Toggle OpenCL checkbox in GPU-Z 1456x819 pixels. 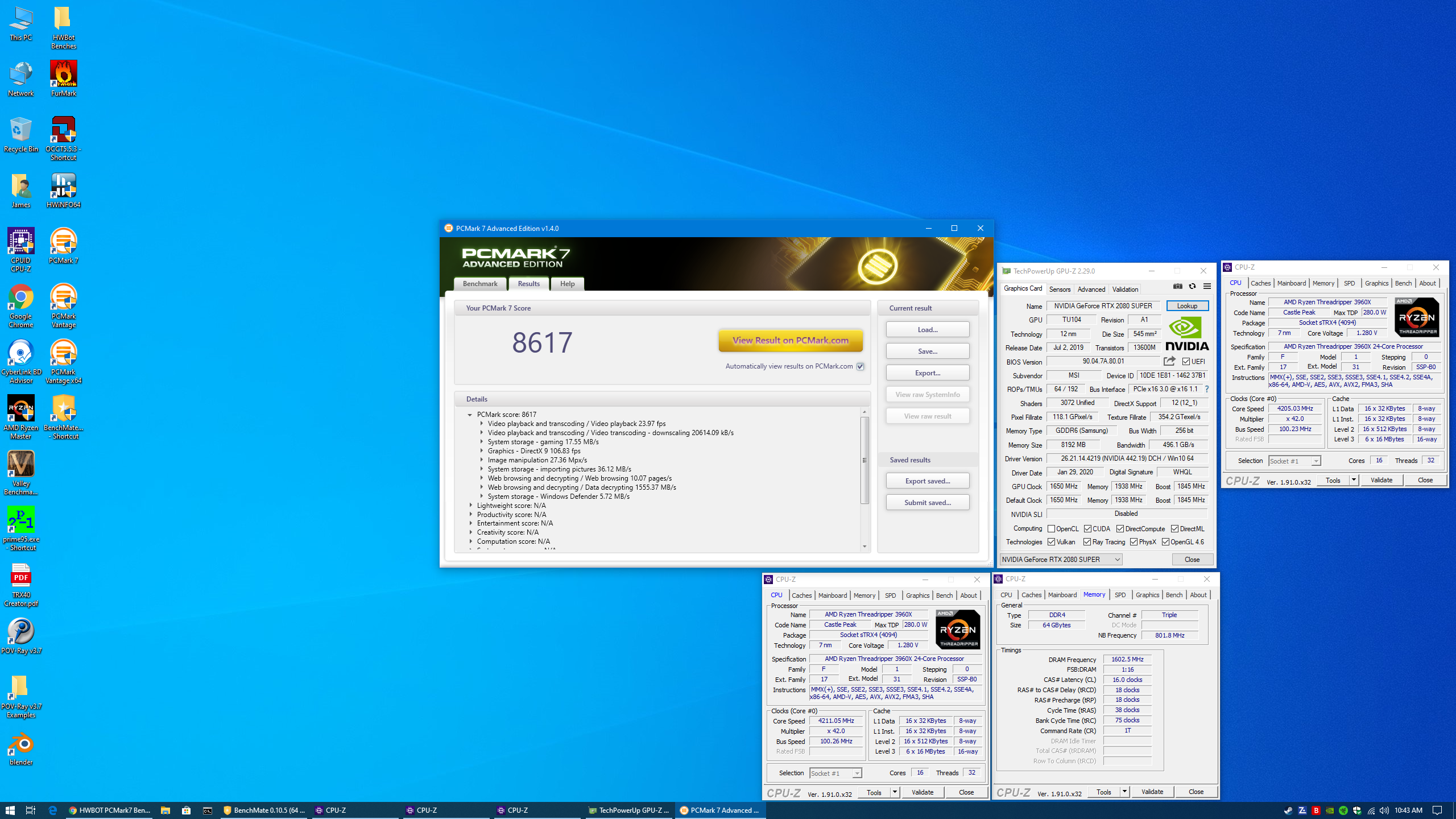1051,528
